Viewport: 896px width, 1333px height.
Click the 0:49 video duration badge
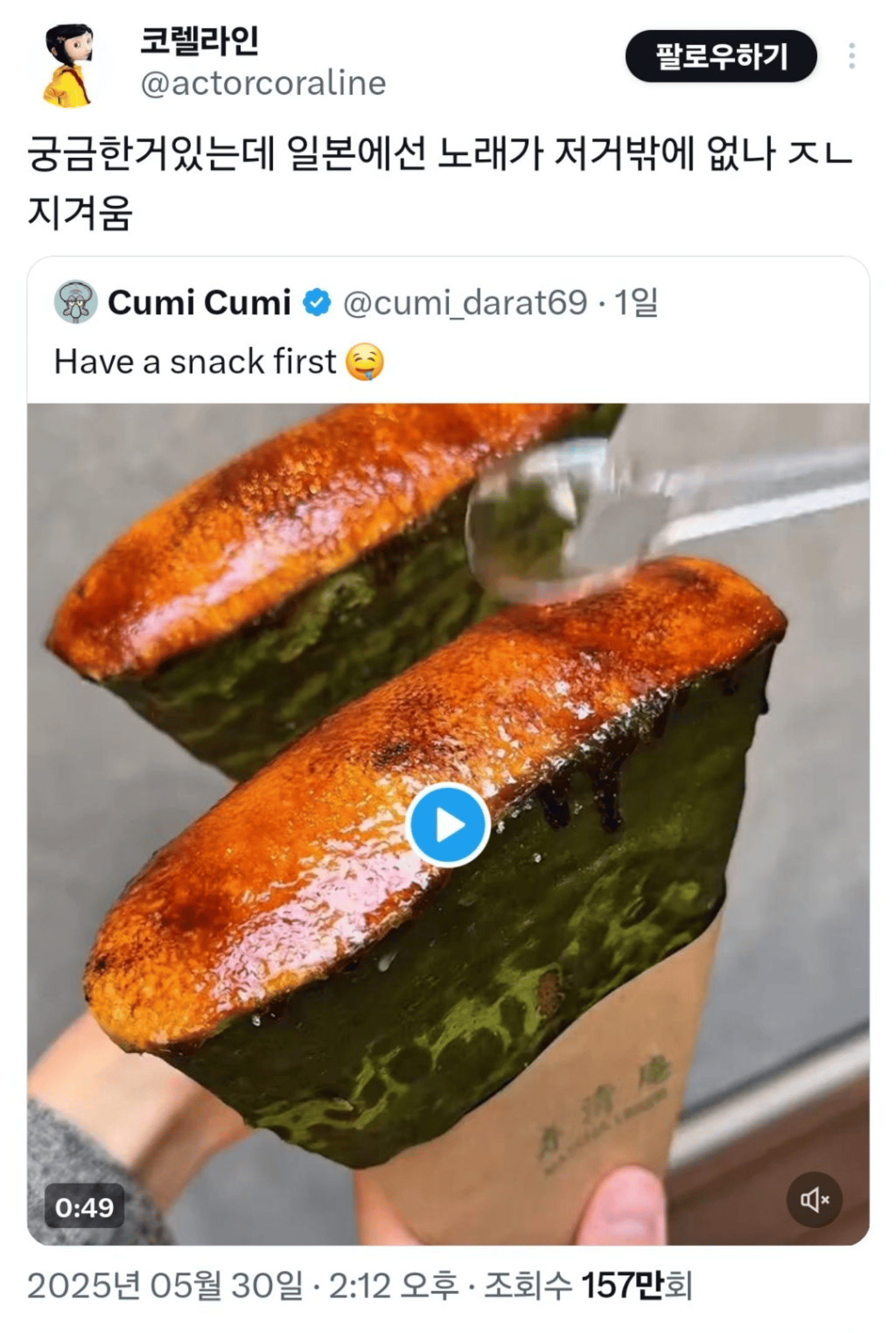[x=85, y=1207]
